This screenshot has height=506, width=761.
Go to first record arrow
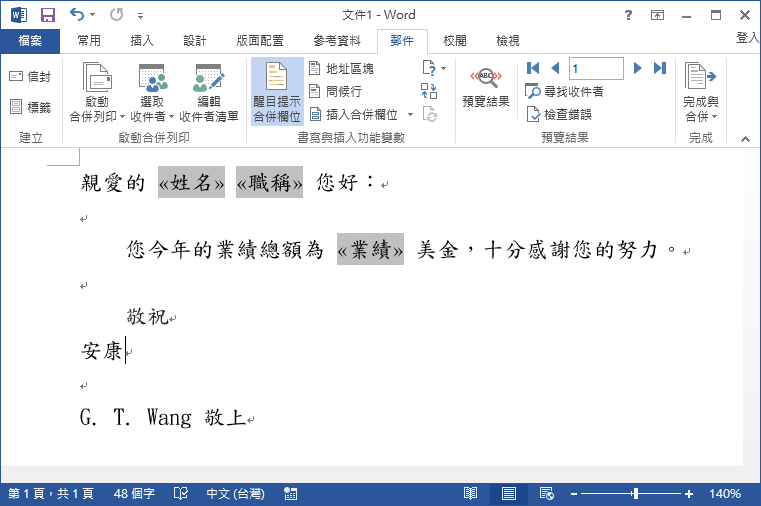coord(533,68)
